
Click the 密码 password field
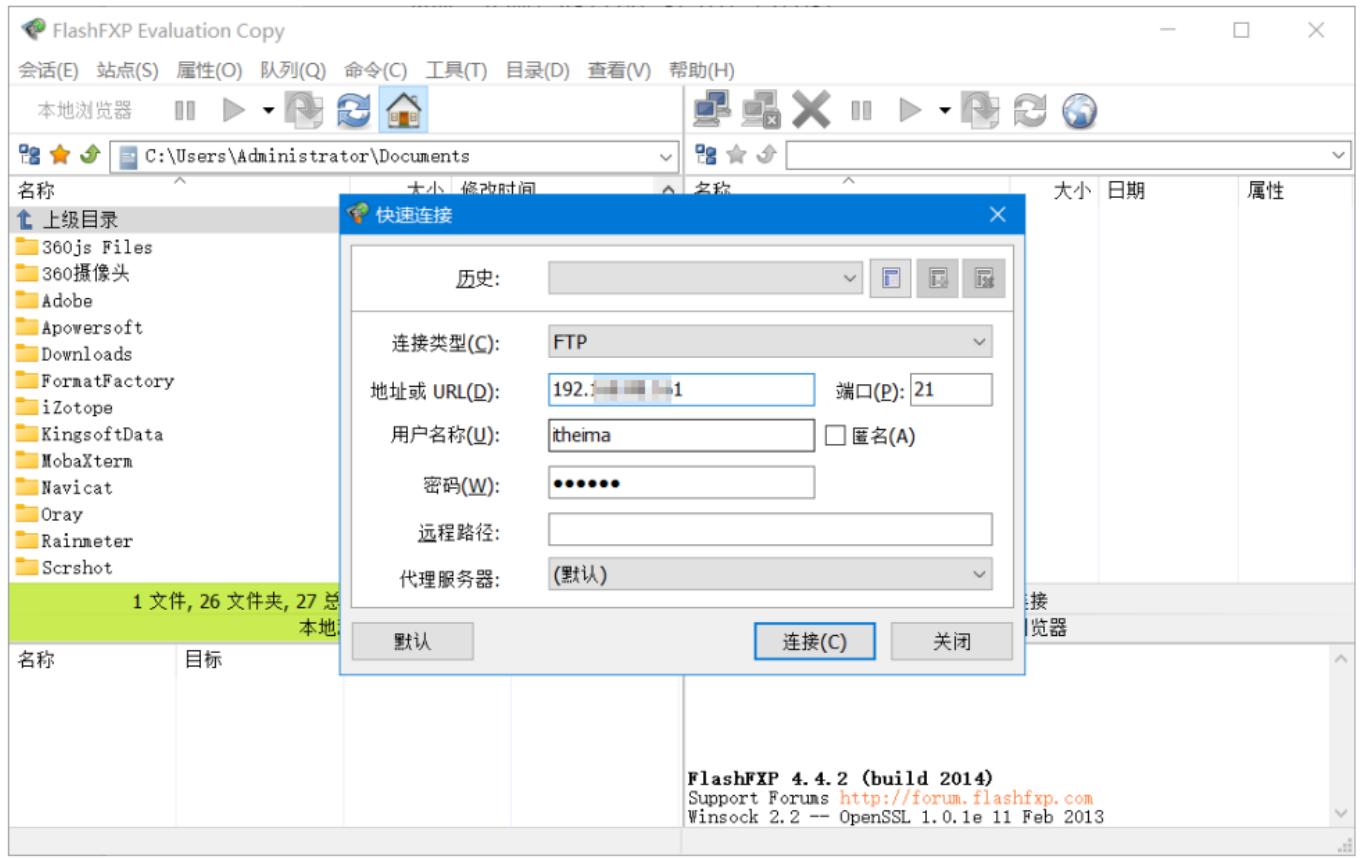pyautogui.click(x=682, y=483)
